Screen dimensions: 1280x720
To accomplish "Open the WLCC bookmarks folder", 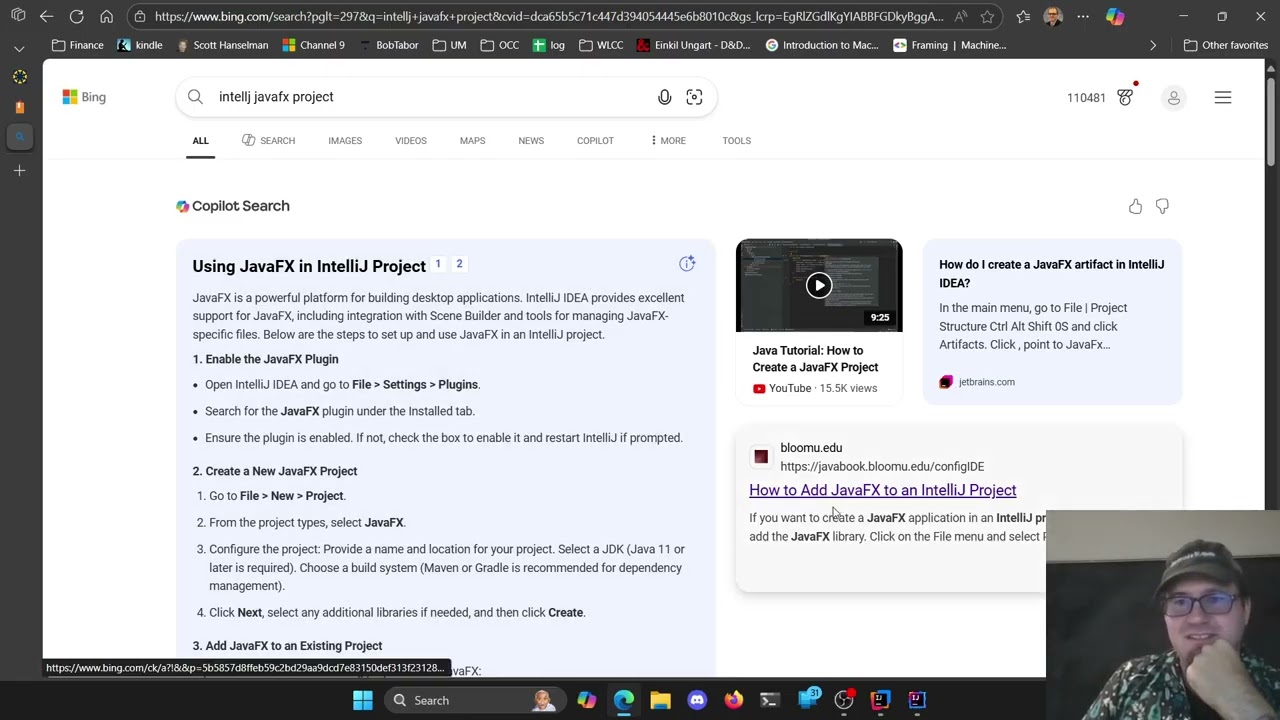I will 601,45.
